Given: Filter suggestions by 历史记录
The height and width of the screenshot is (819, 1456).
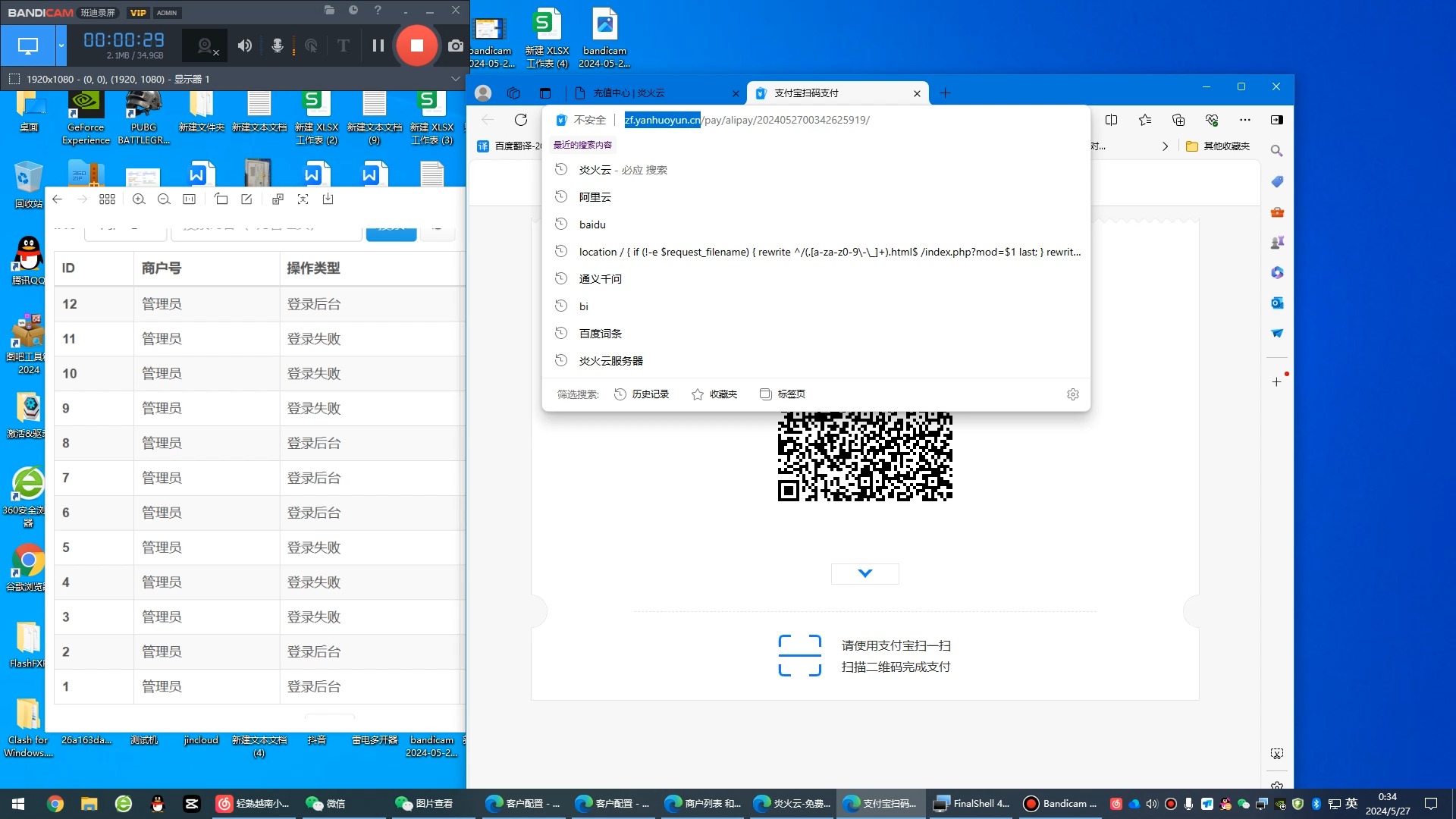Looking at the screenshot, I should (x=642, y=394).
